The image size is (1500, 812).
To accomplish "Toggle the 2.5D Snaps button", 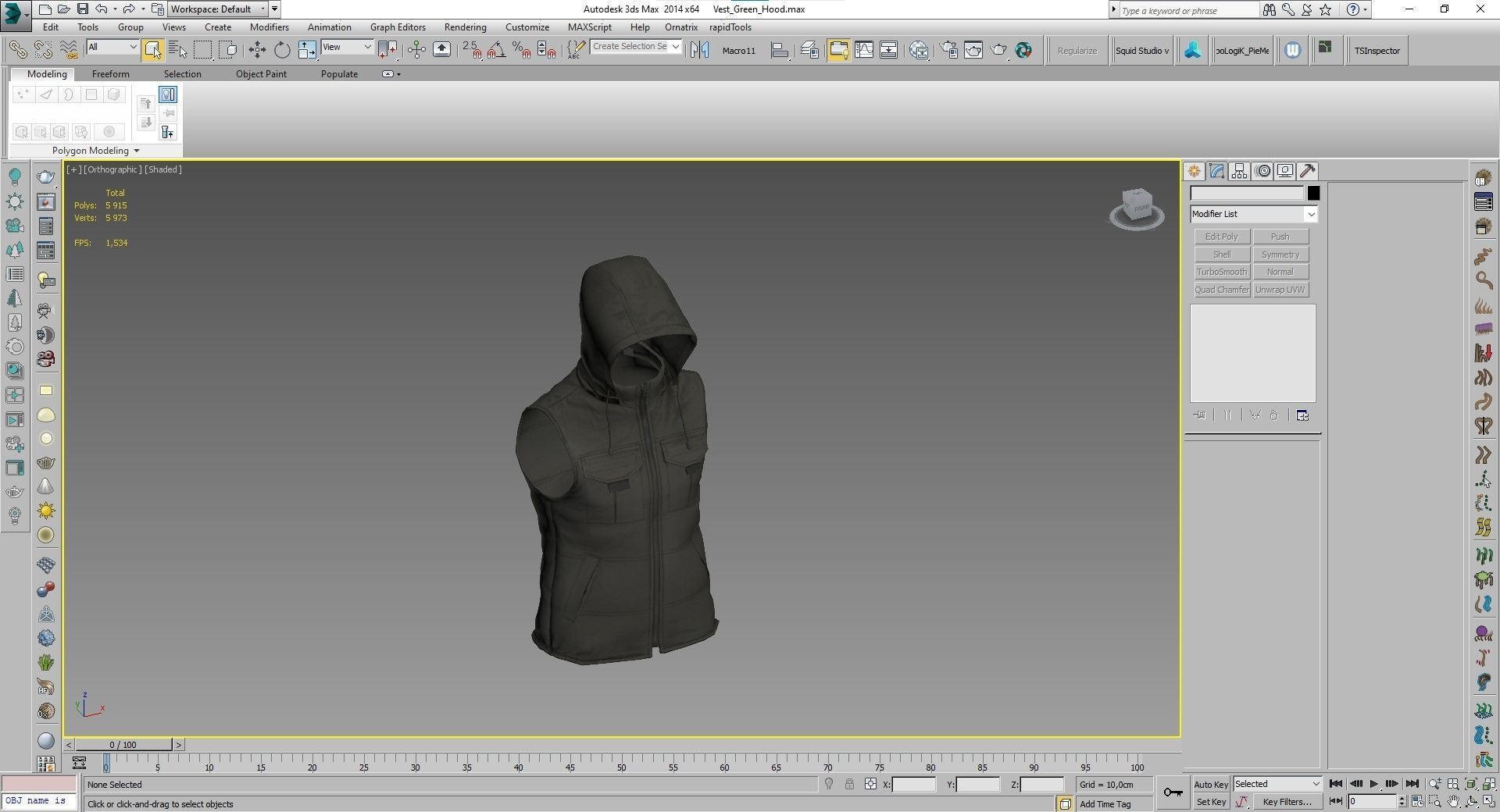I will (472, 50).
